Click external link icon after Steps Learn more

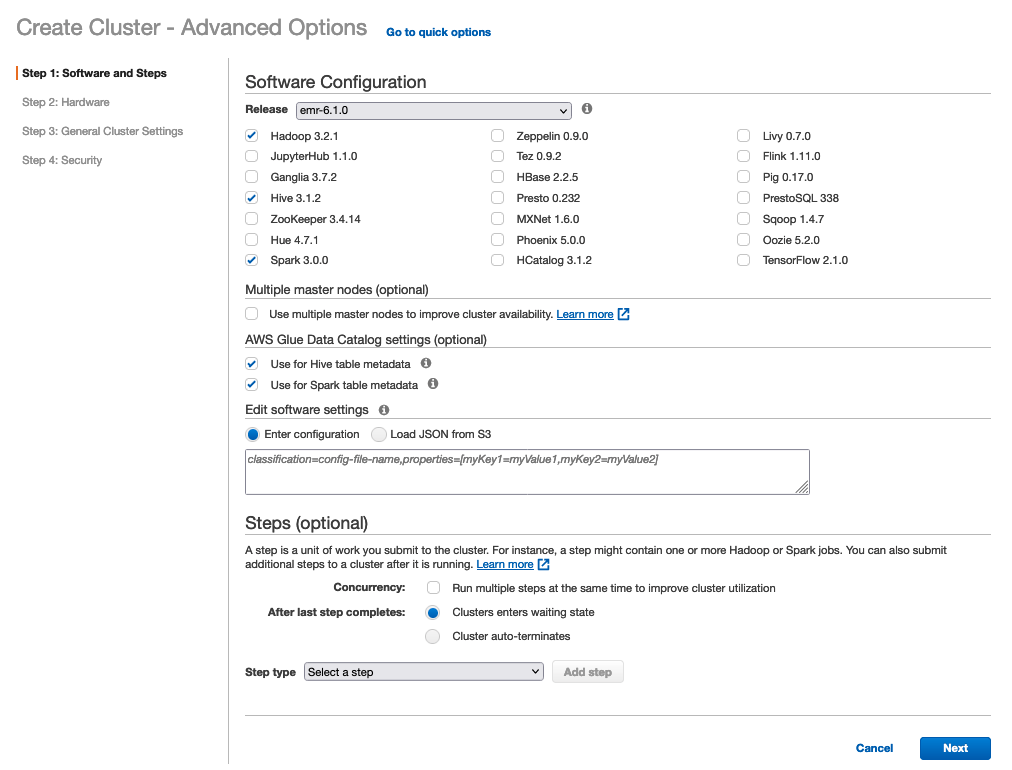[543, 564]
